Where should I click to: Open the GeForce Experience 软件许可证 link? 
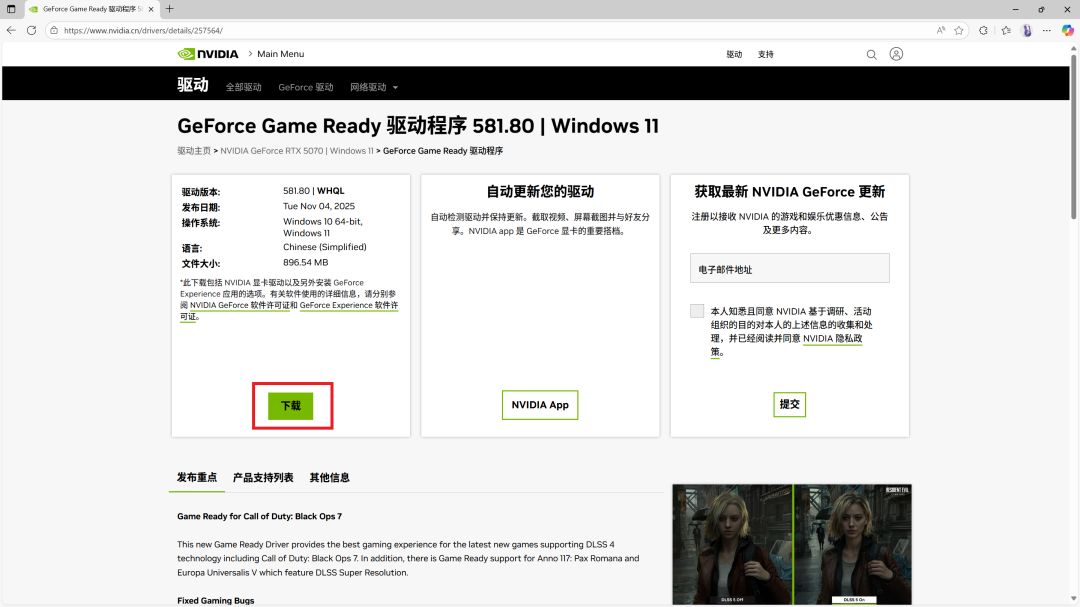tap(349, 305)
